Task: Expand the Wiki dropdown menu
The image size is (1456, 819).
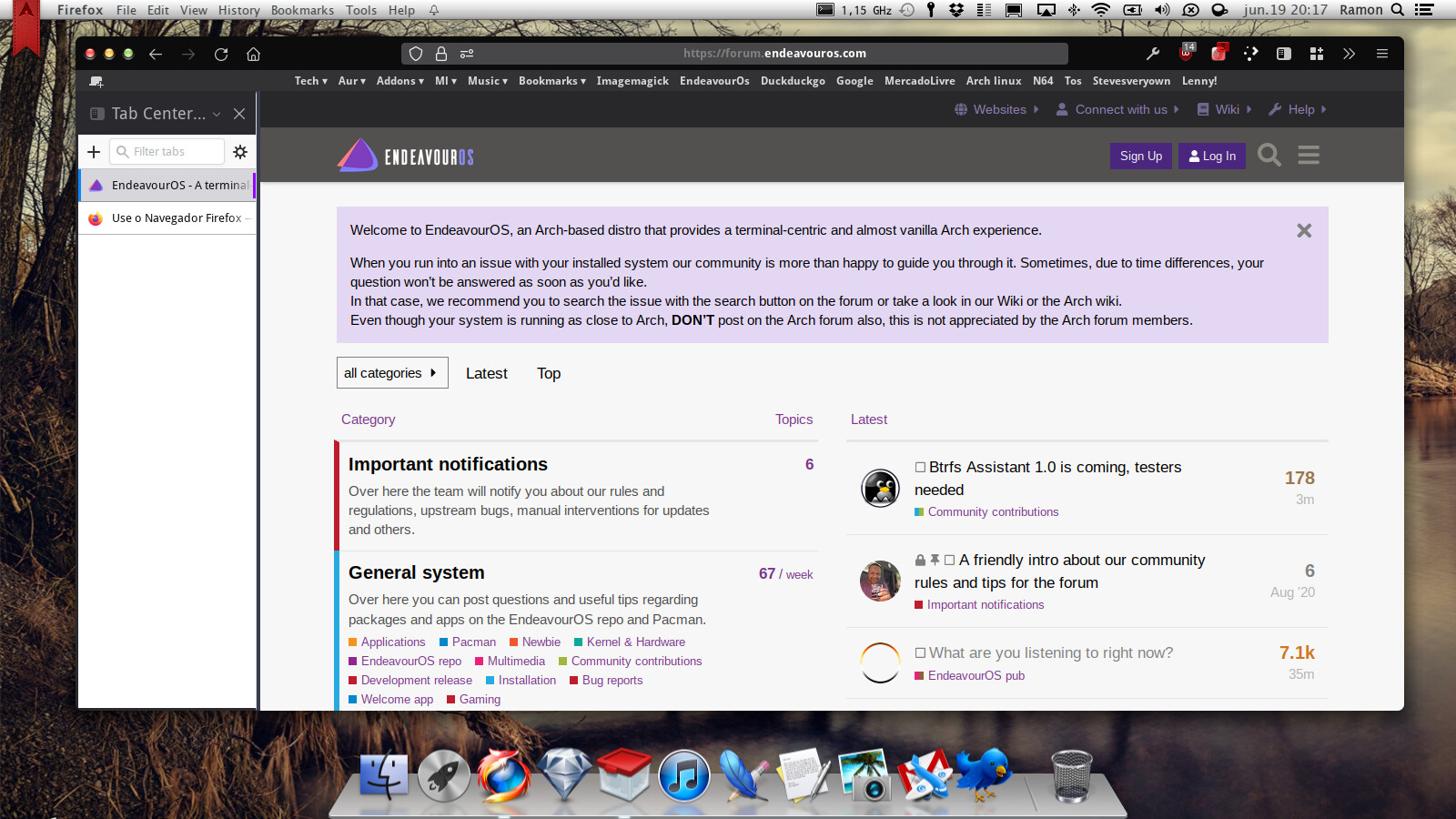Action: [x=1225, y=109]
